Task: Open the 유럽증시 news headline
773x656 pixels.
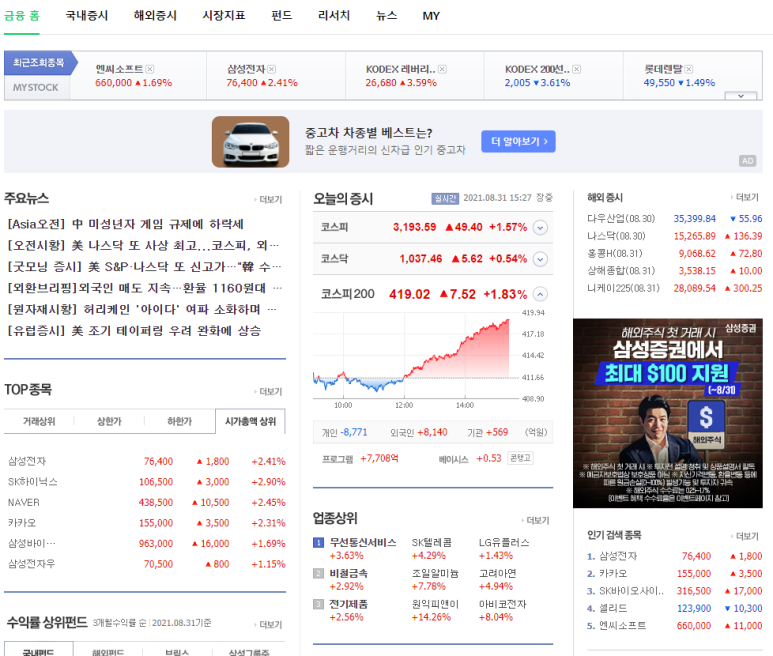Action: tap(134, 331)
